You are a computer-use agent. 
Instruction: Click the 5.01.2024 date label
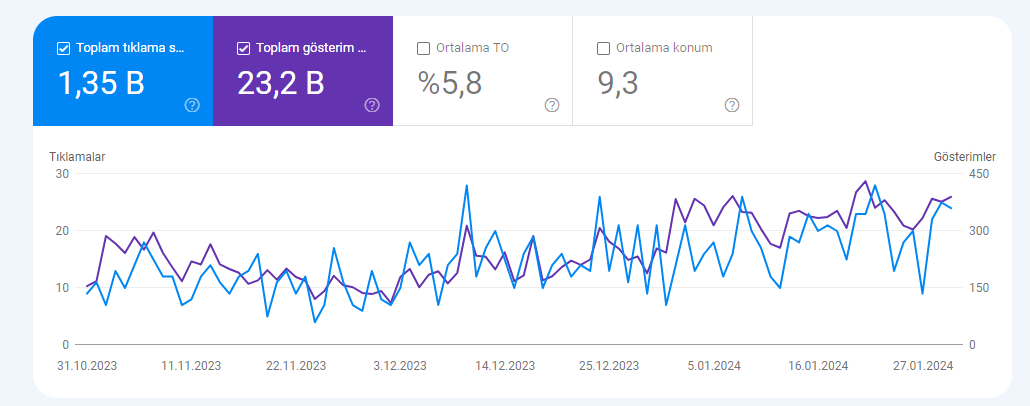point(714,366)
